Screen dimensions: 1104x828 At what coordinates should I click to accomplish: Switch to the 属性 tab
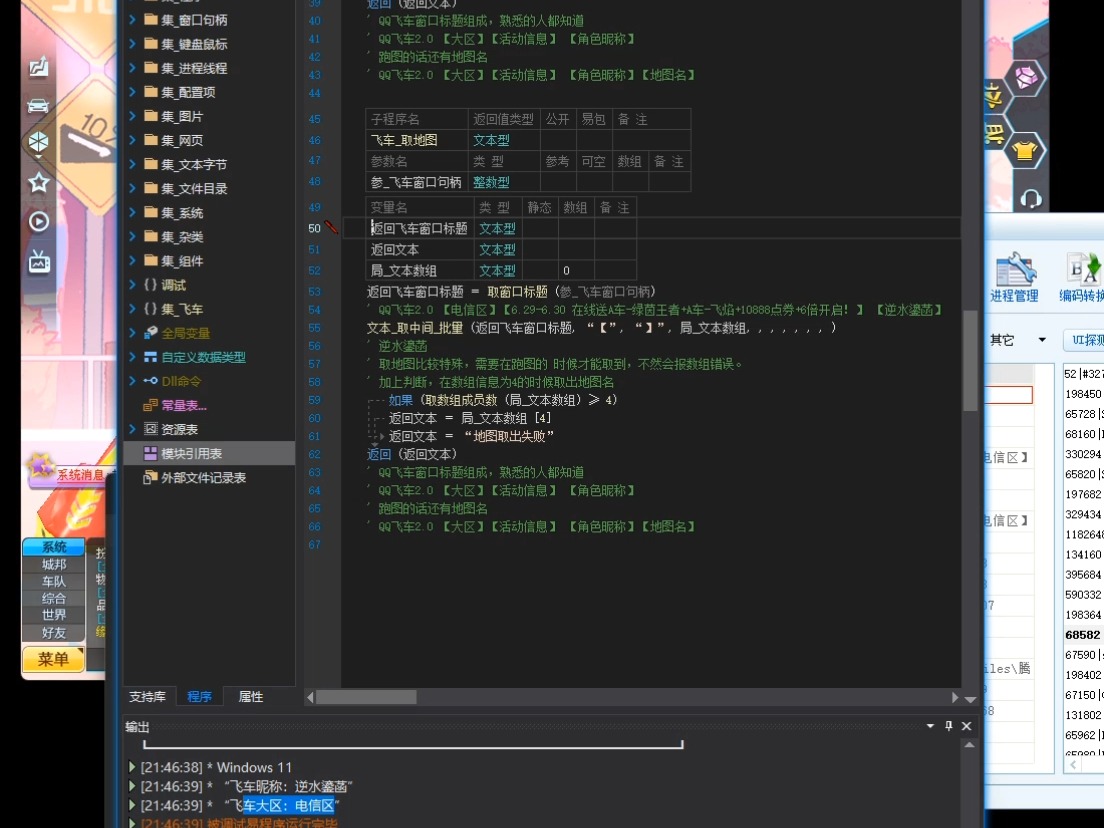[x=250, y=697]
